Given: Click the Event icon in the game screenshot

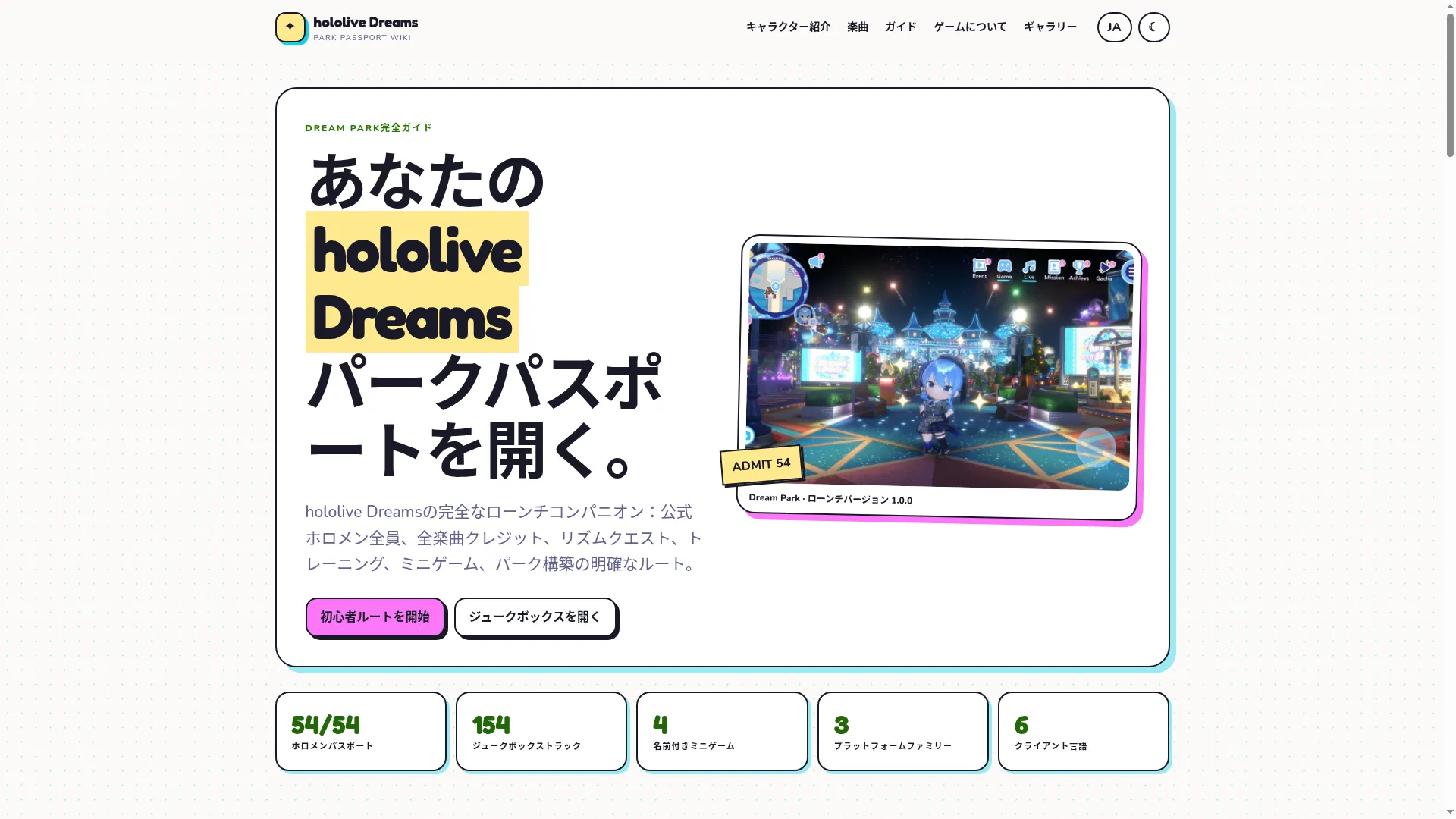Looking at the screenshot, I should pyautogui.click(x=980, y=268).
